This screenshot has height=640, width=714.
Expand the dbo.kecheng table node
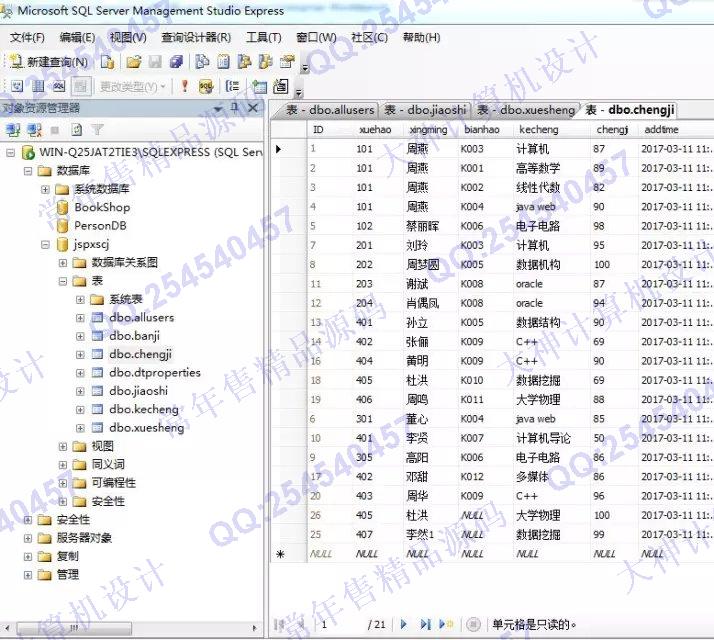(x=80, y=410)
